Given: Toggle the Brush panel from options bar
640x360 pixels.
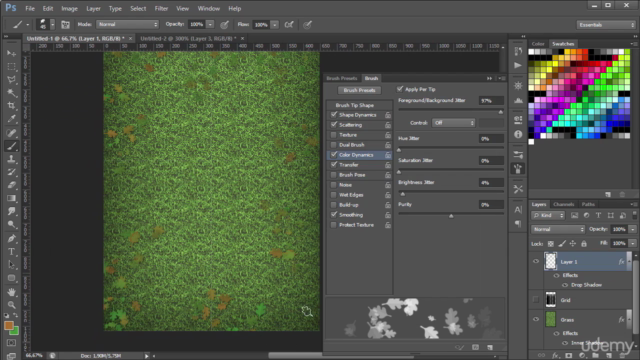Looking at the screenshot, I should tap(65, 24).
